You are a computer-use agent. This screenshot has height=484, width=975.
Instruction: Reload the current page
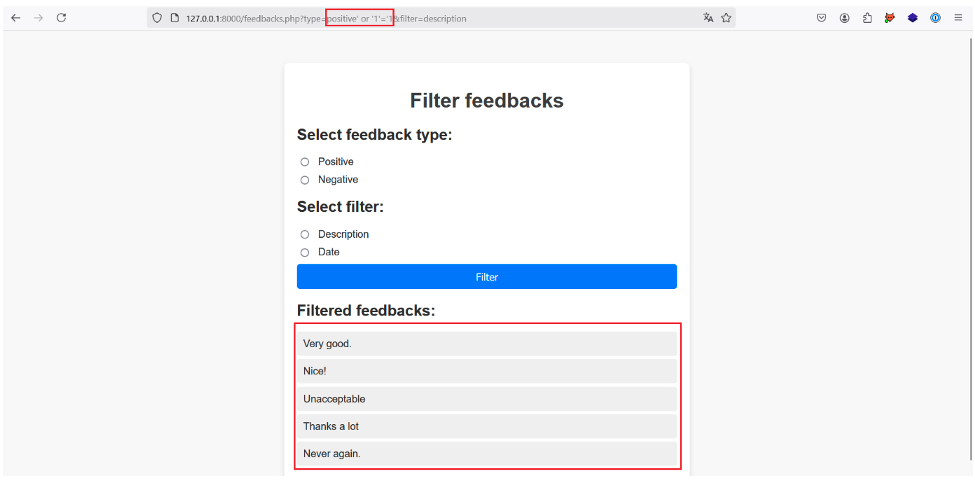click(61, 18)
